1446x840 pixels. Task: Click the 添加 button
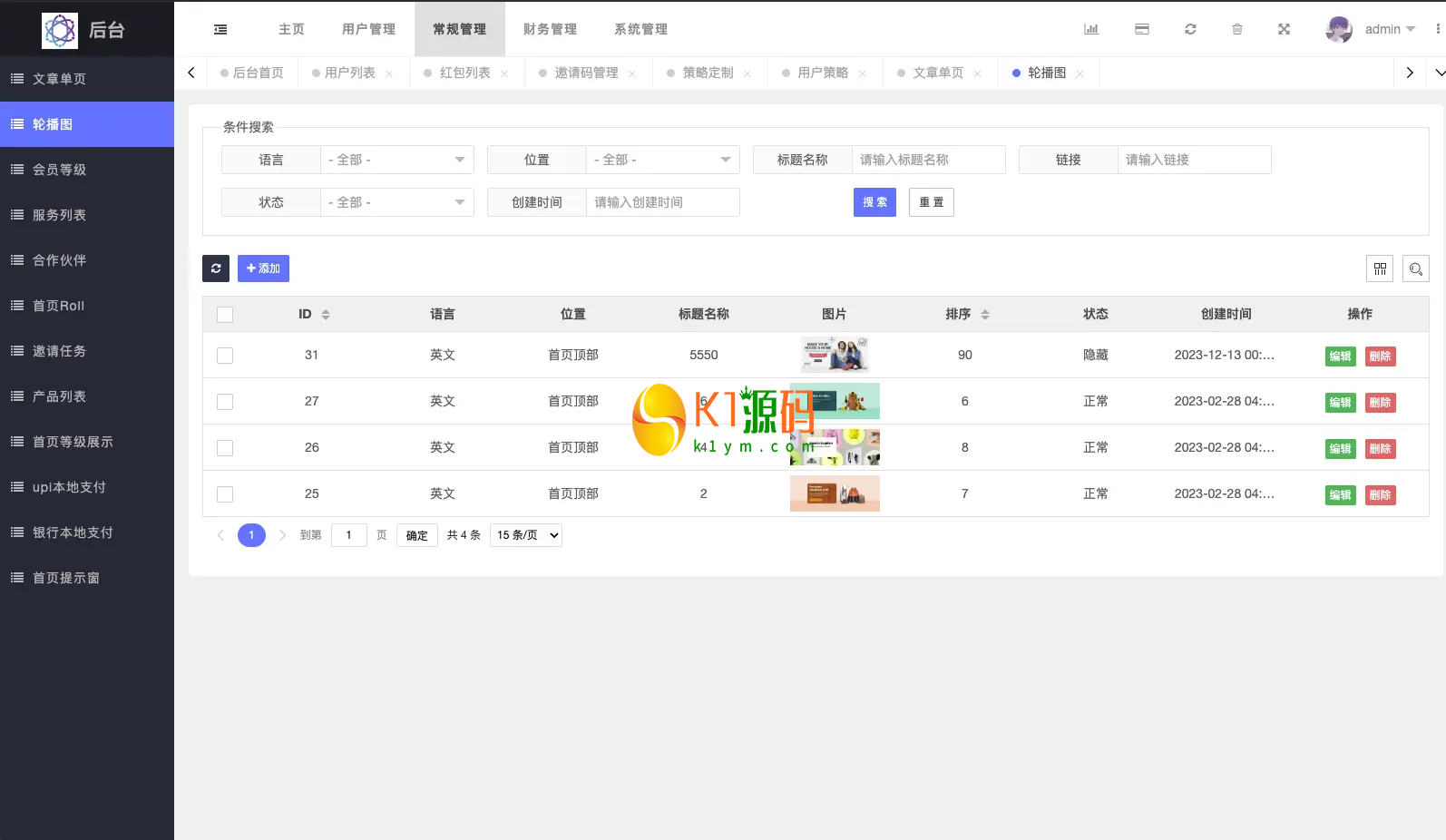point(263,269)
